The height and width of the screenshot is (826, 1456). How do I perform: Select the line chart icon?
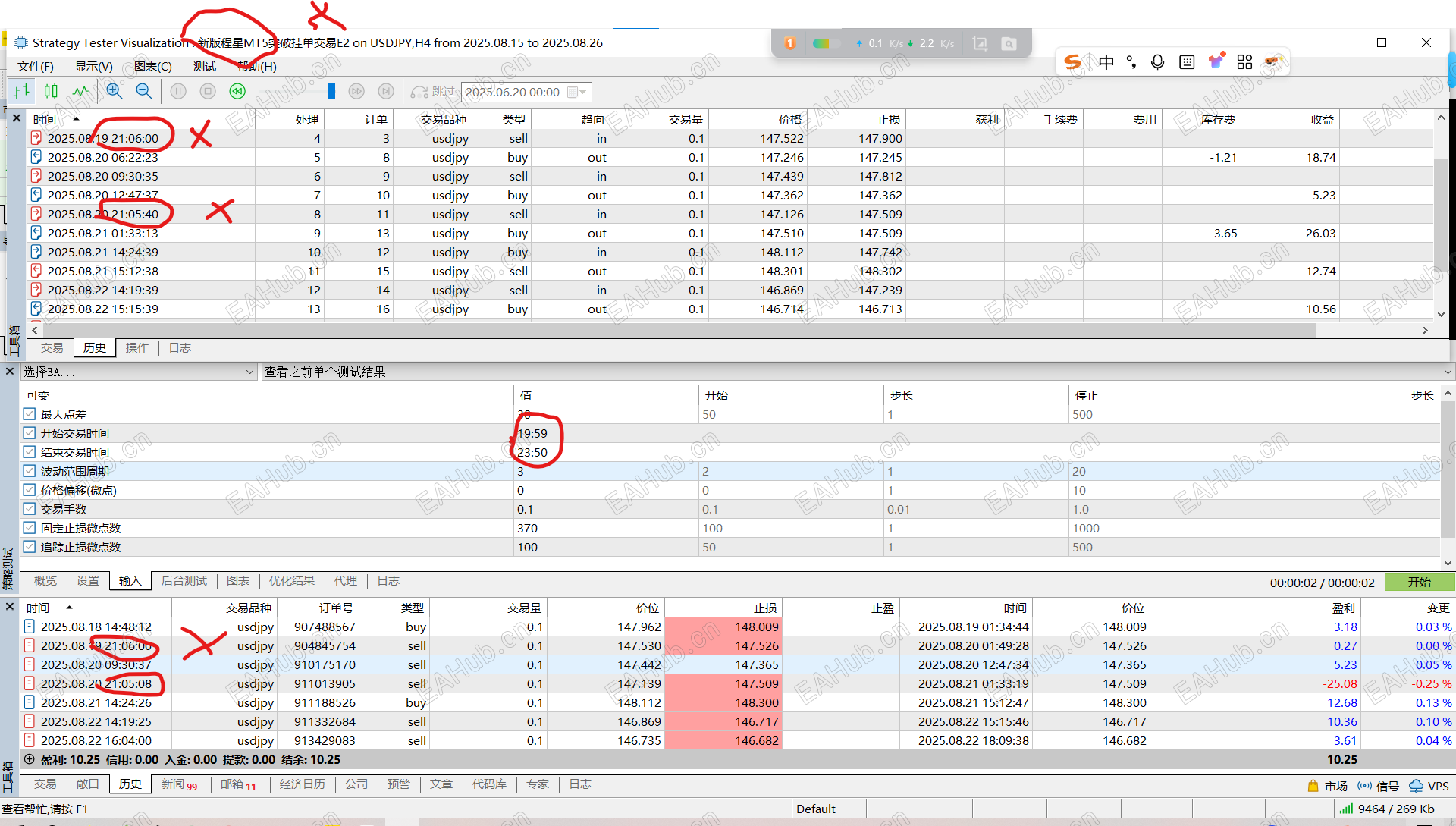(80, 92)
